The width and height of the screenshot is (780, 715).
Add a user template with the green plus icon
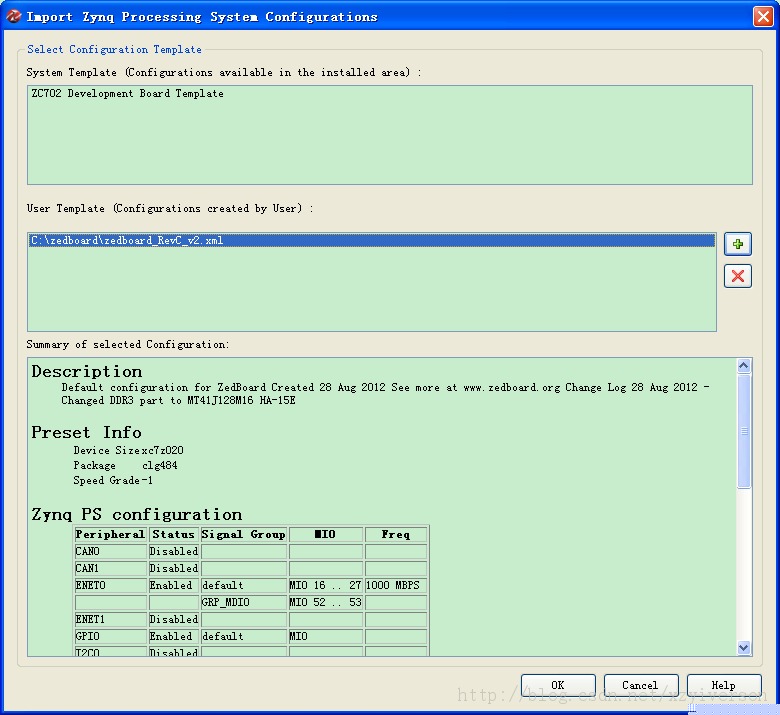coord(738,244)
